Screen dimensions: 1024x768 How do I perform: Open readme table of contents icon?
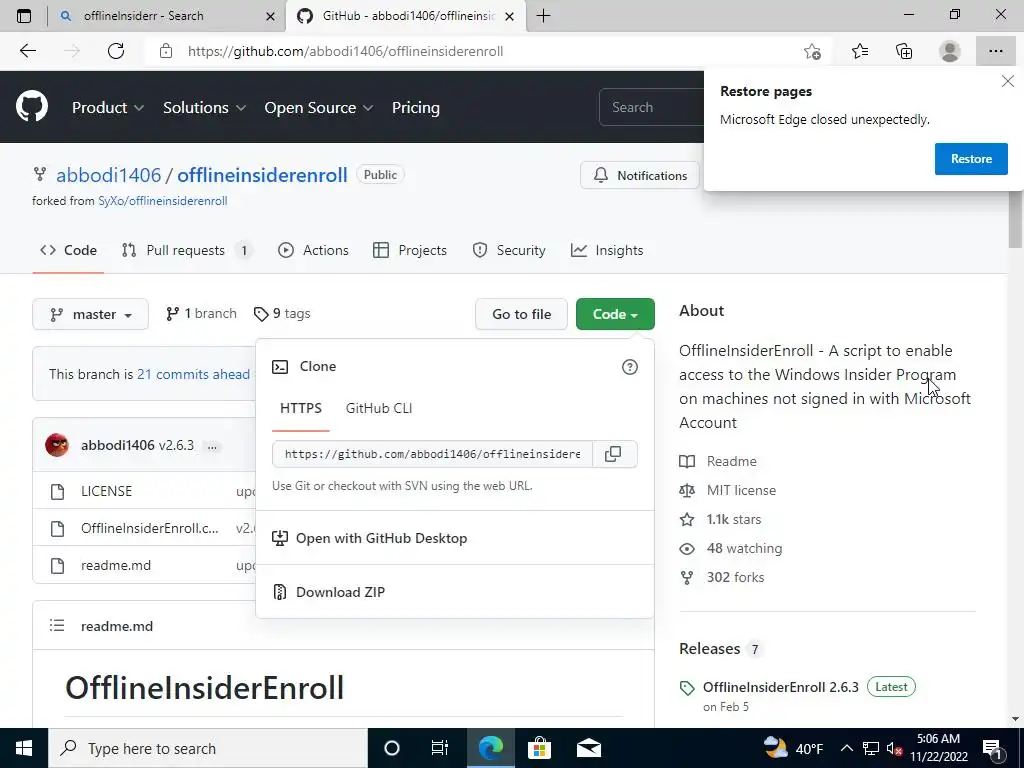pos(57,626)
